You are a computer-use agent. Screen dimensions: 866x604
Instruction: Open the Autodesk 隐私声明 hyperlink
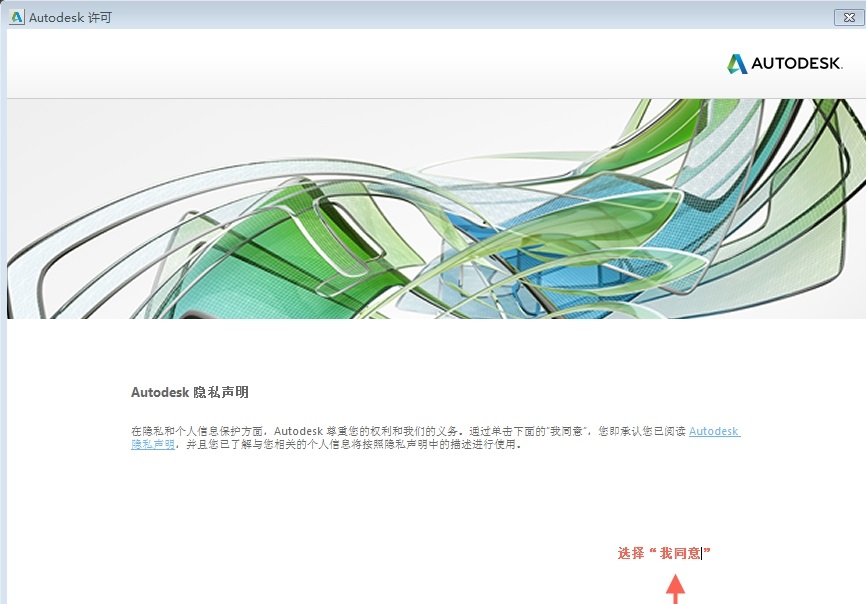coord(714,431)
